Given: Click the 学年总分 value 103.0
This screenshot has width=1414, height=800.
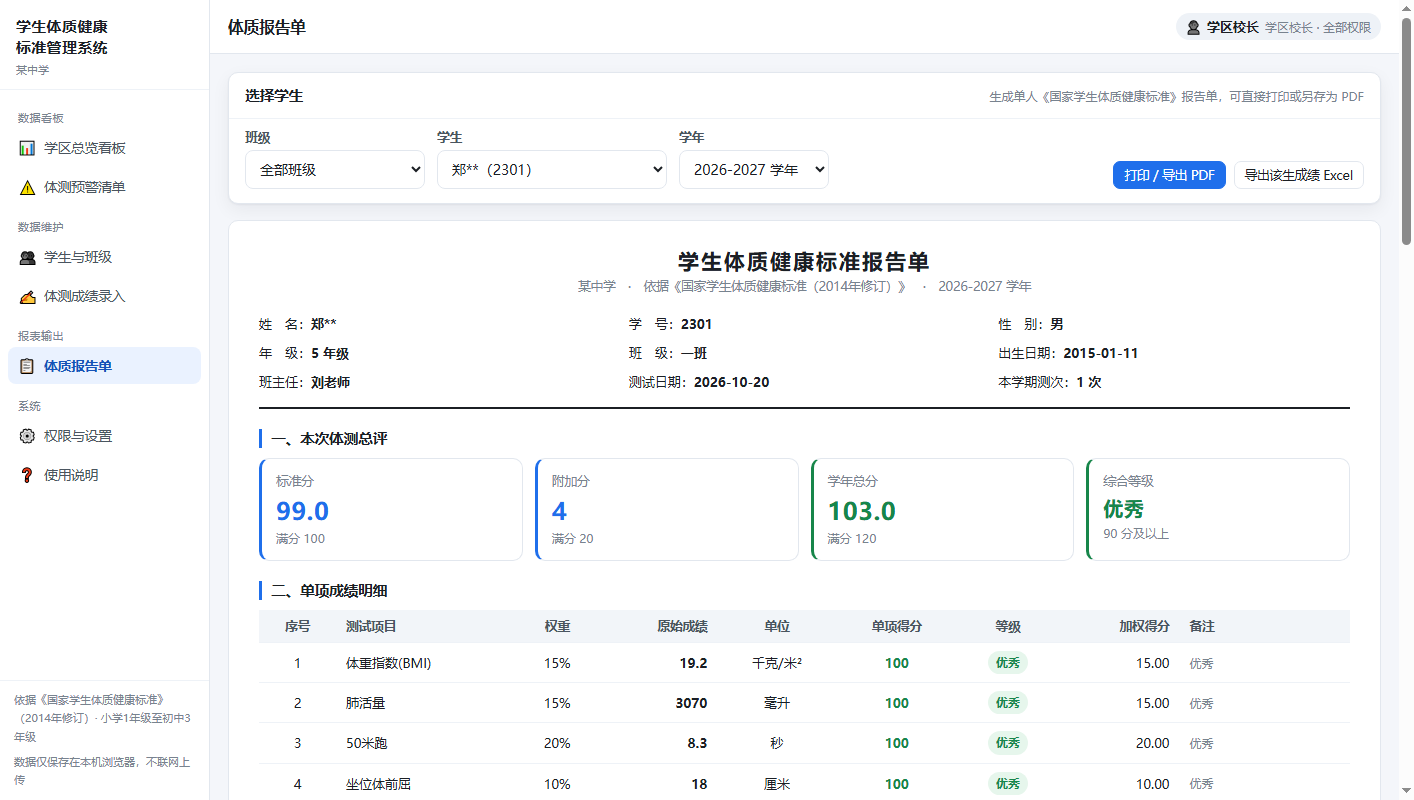Looking at the screenshot, I should tap(861, 511).
